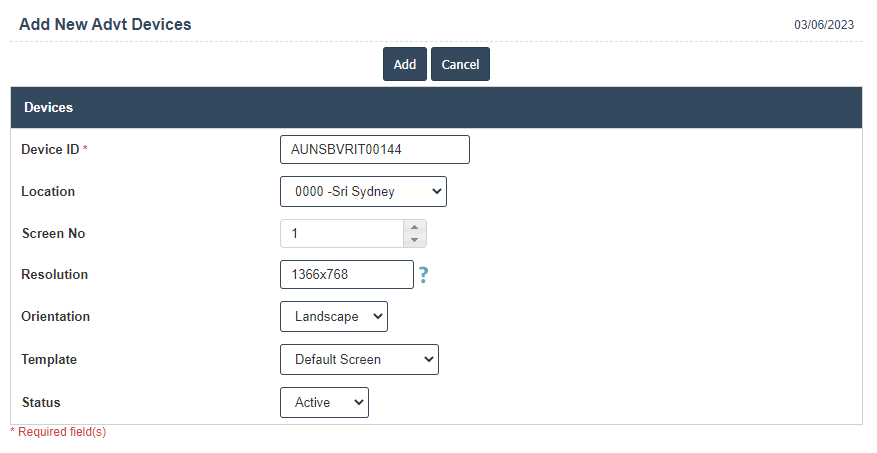
Task: Click the Orientation label text
Action: click(x=55, y=316)
